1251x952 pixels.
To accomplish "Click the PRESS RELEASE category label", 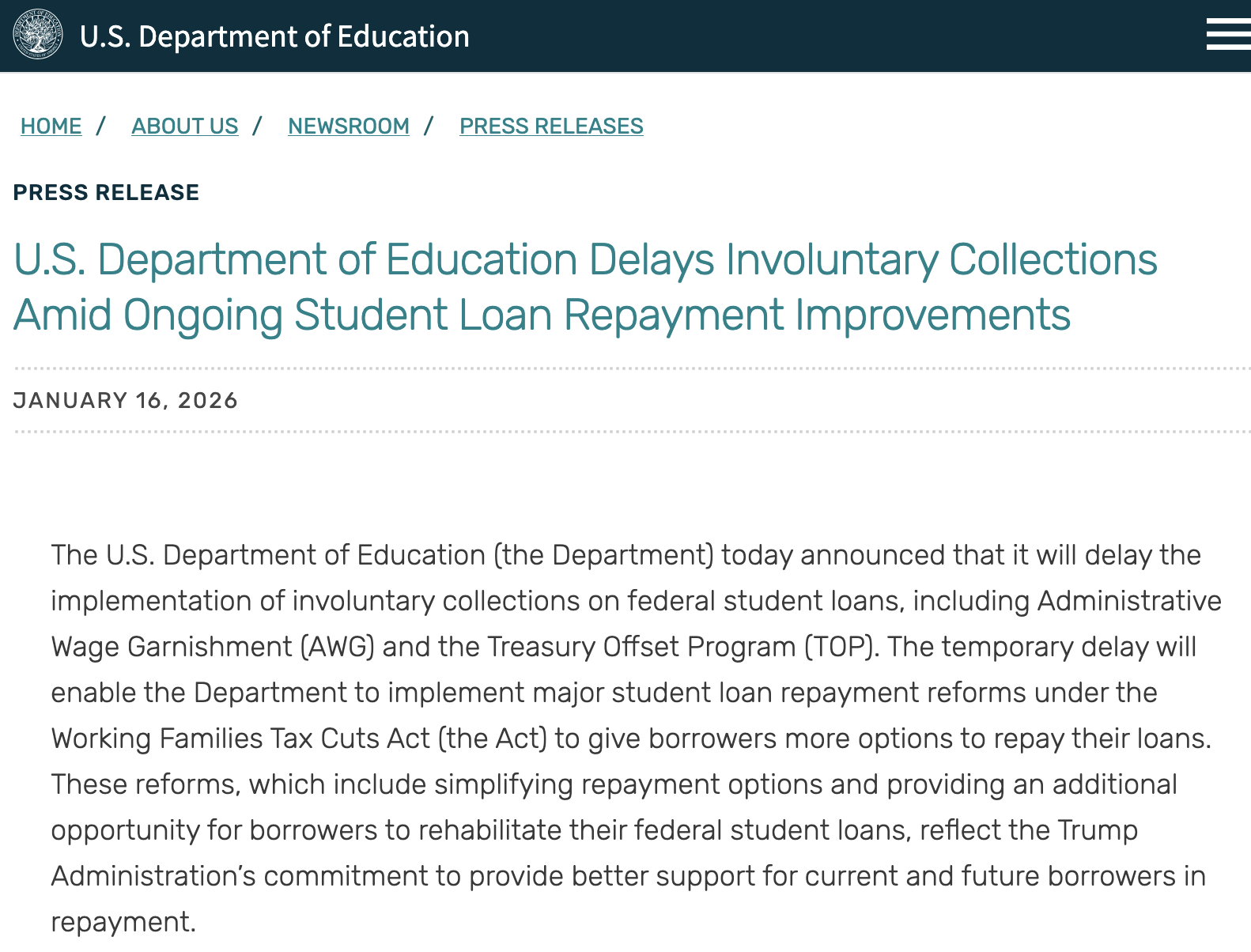I will click(x=106, y=193).
